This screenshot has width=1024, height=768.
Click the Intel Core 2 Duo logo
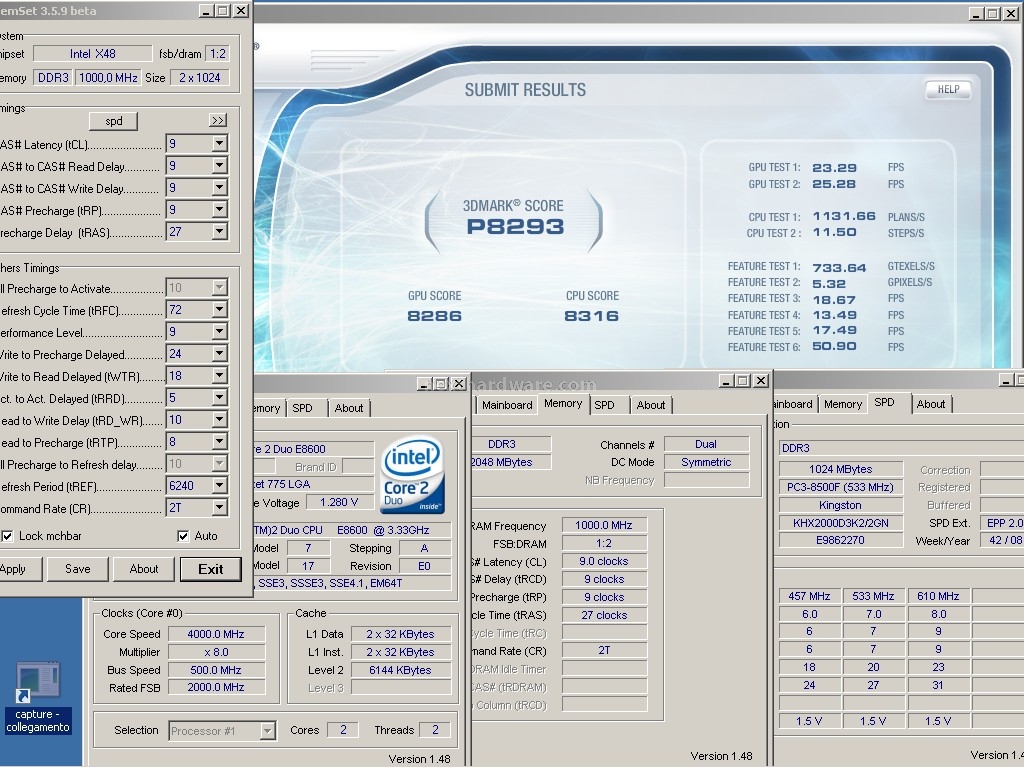(x=413, y=475)
